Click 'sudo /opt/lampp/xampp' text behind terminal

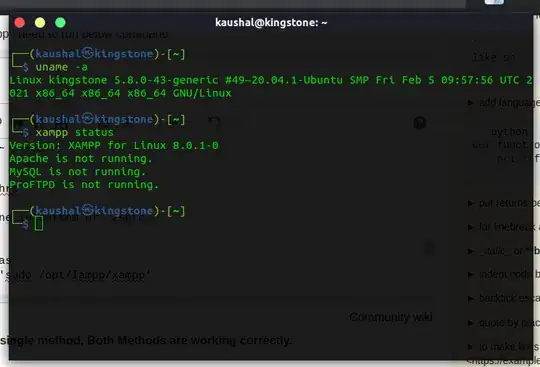[x=76, y=275]
